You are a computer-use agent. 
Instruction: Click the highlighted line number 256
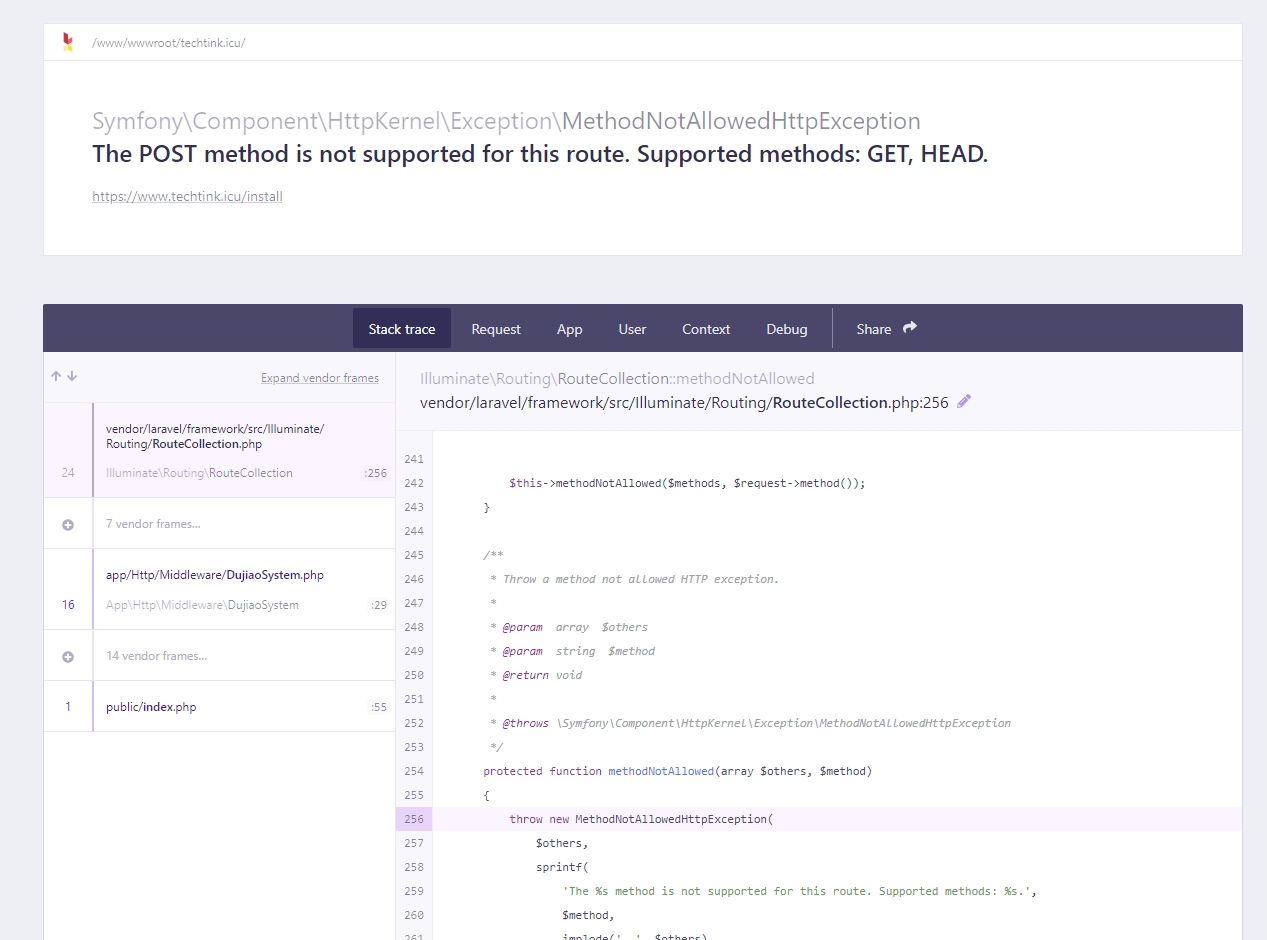(x=414, y=819)
